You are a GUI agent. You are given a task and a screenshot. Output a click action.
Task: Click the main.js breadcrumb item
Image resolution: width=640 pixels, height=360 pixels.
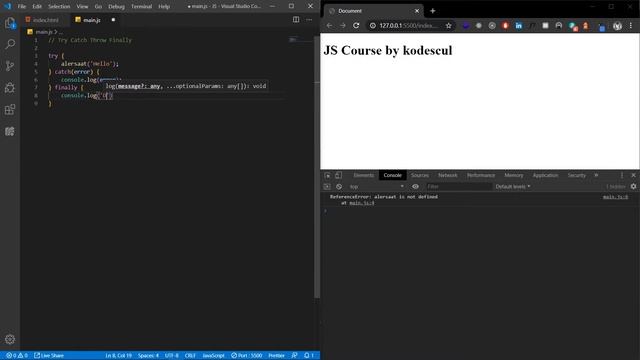(x=44, y=32)
